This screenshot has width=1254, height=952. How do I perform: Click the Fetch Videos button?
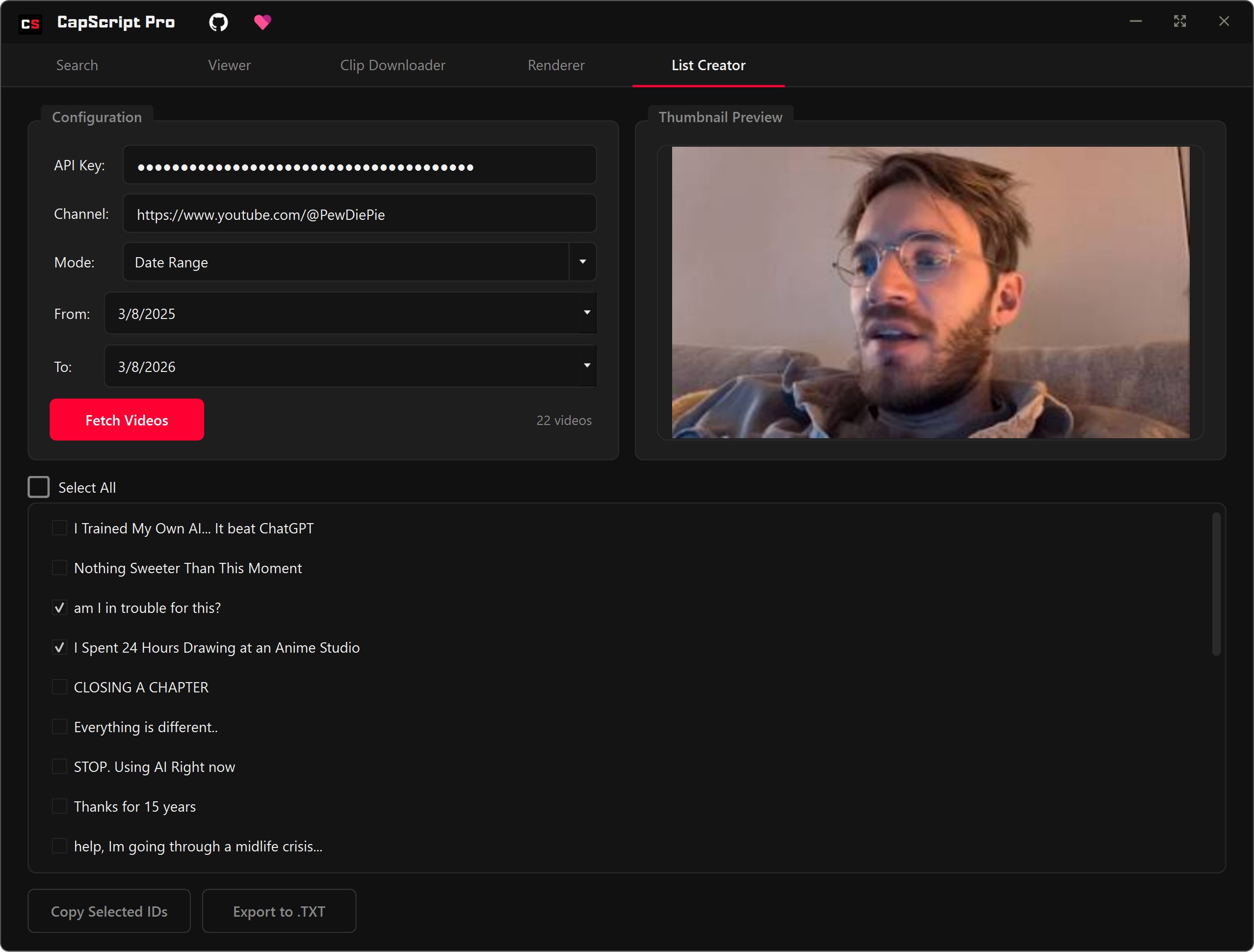127,420
